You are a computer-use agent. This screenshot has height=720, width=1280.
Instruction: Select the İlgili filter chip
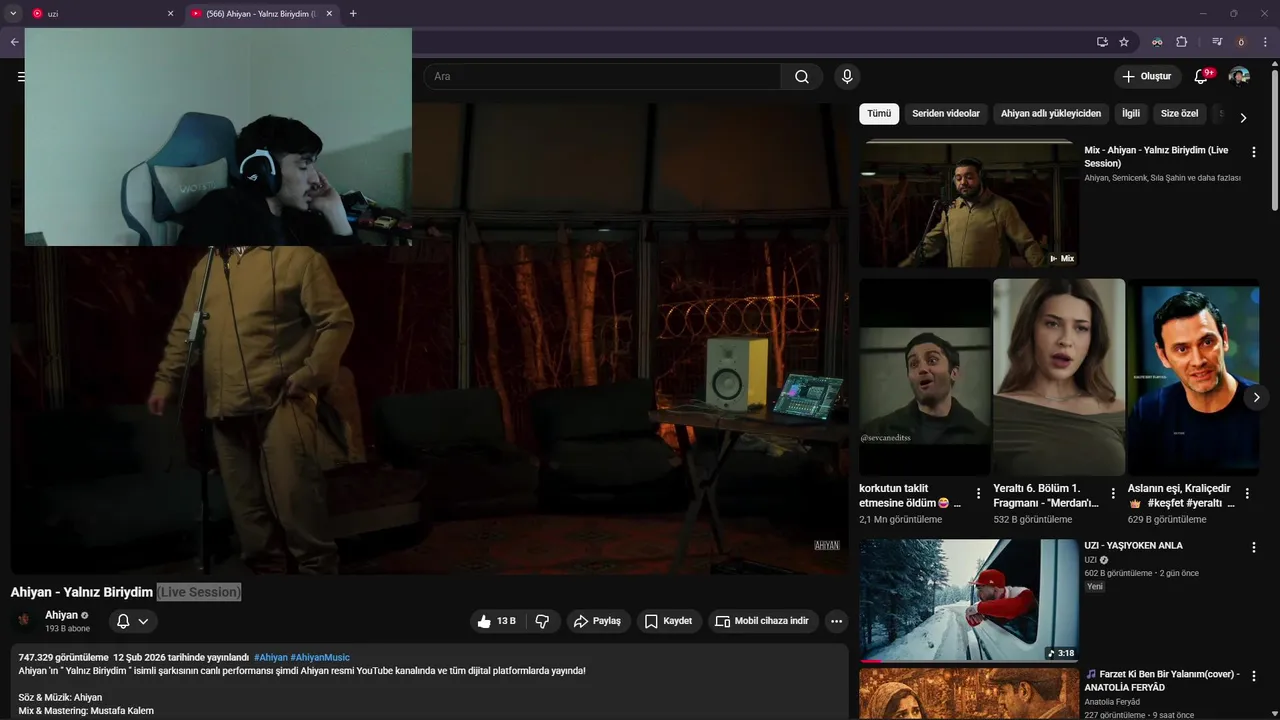pos(1131,114)
